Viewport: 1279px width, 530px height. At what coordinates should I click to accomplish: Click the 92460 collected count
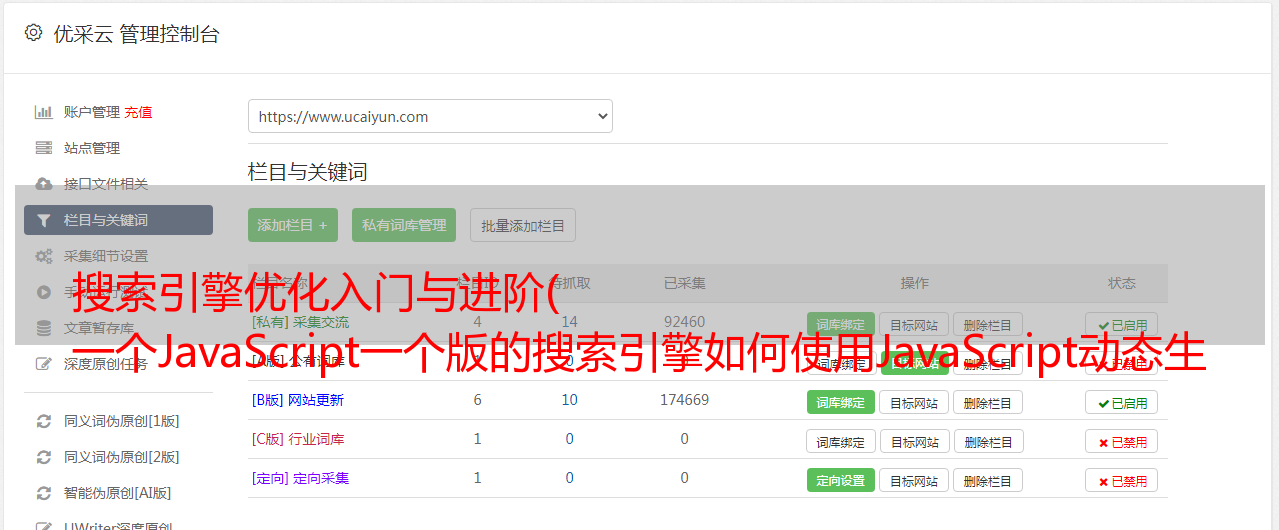684,322
